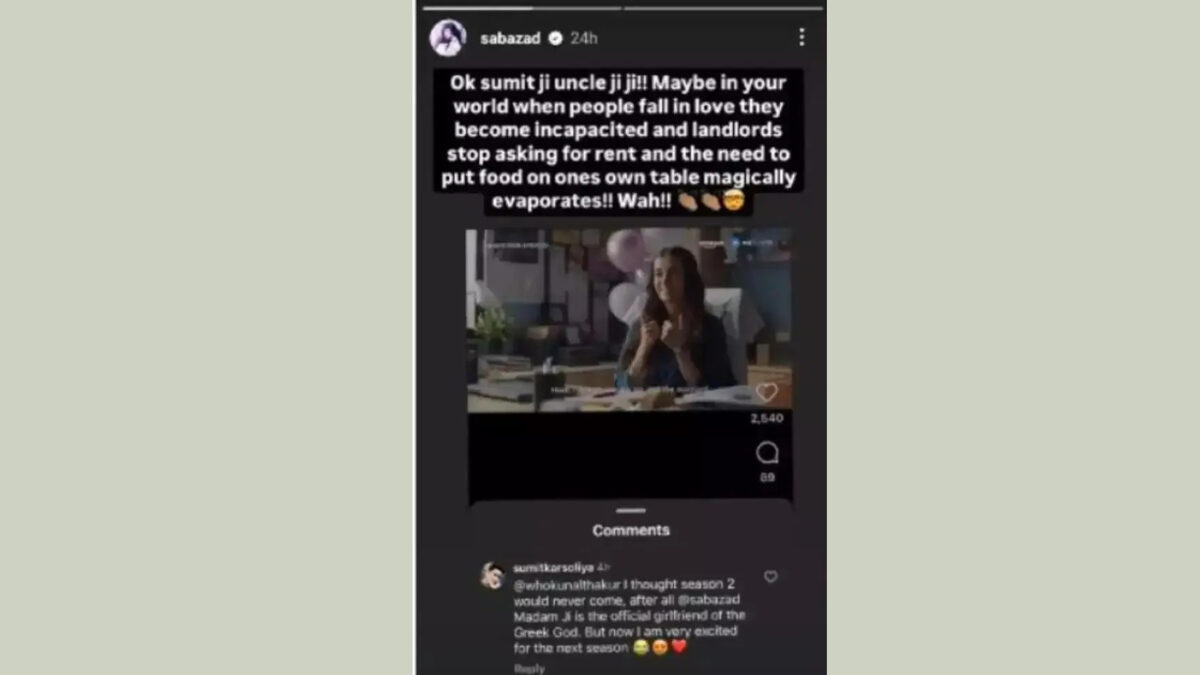This screenshot has width=1200, height=675.
Task: Expand the Comments sheet drag handle
Action: point(631,511)
